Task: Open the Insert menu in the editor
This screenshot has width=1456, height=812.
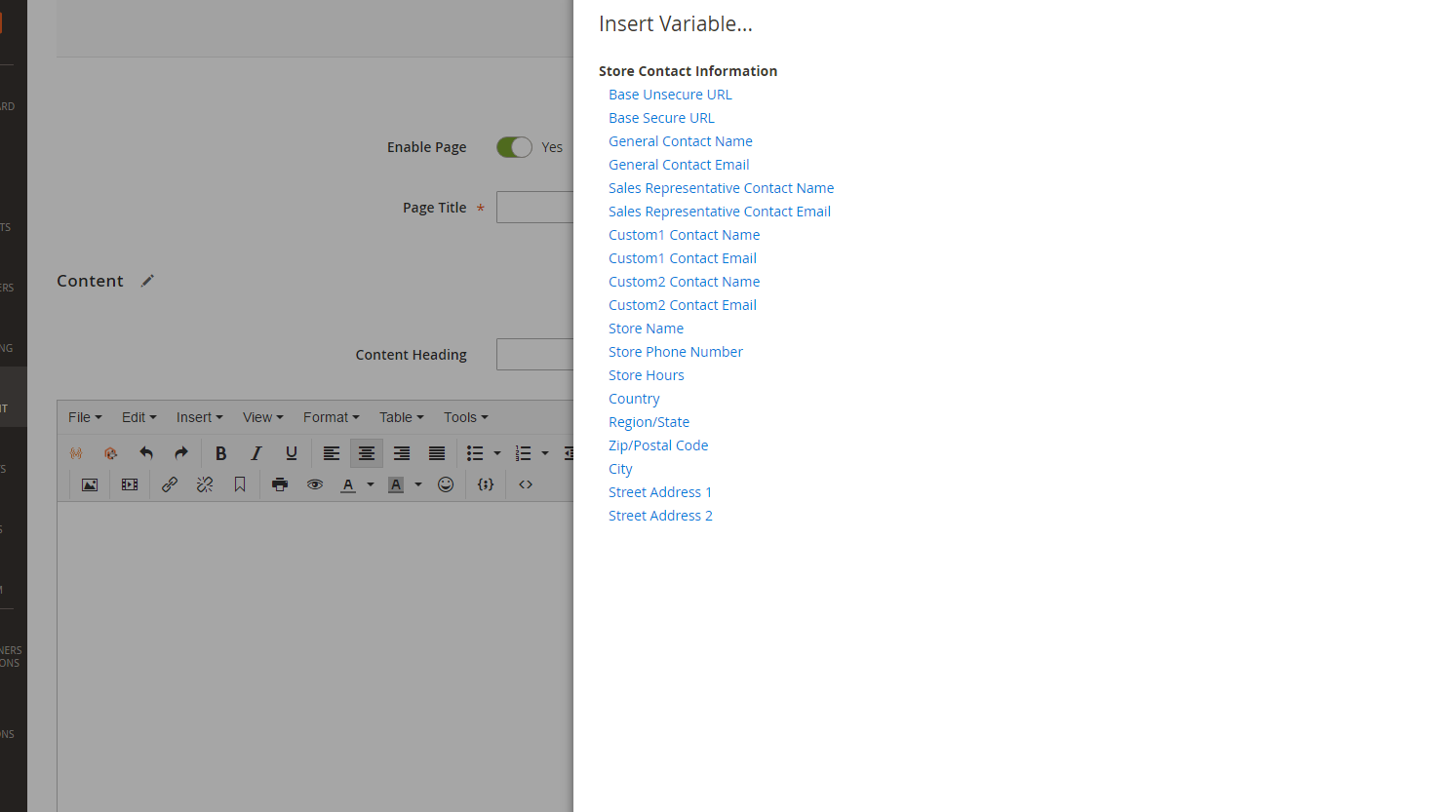Action: pos(199,417)
